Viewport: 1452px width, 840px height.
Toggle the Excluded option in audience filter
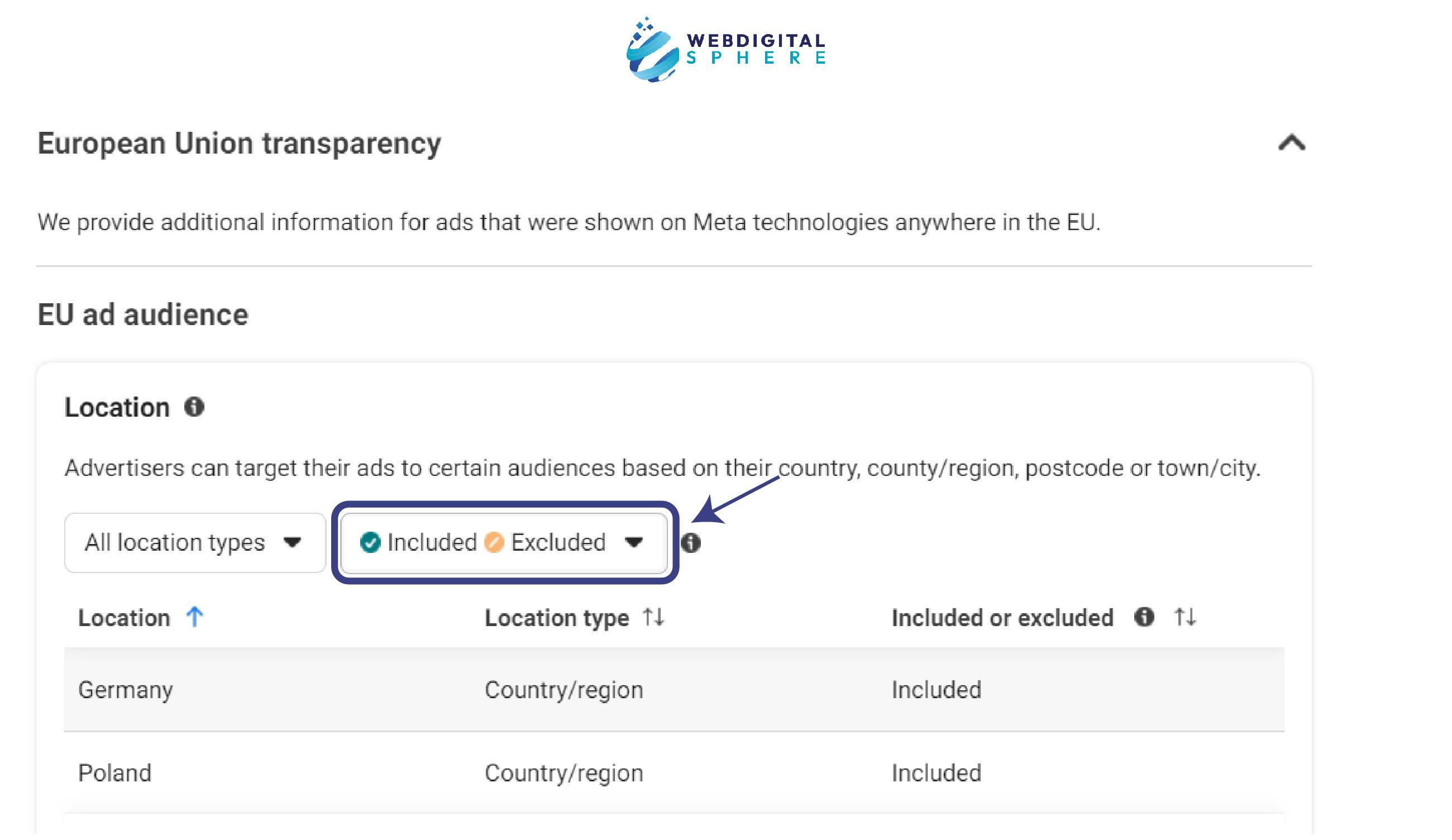555,543
